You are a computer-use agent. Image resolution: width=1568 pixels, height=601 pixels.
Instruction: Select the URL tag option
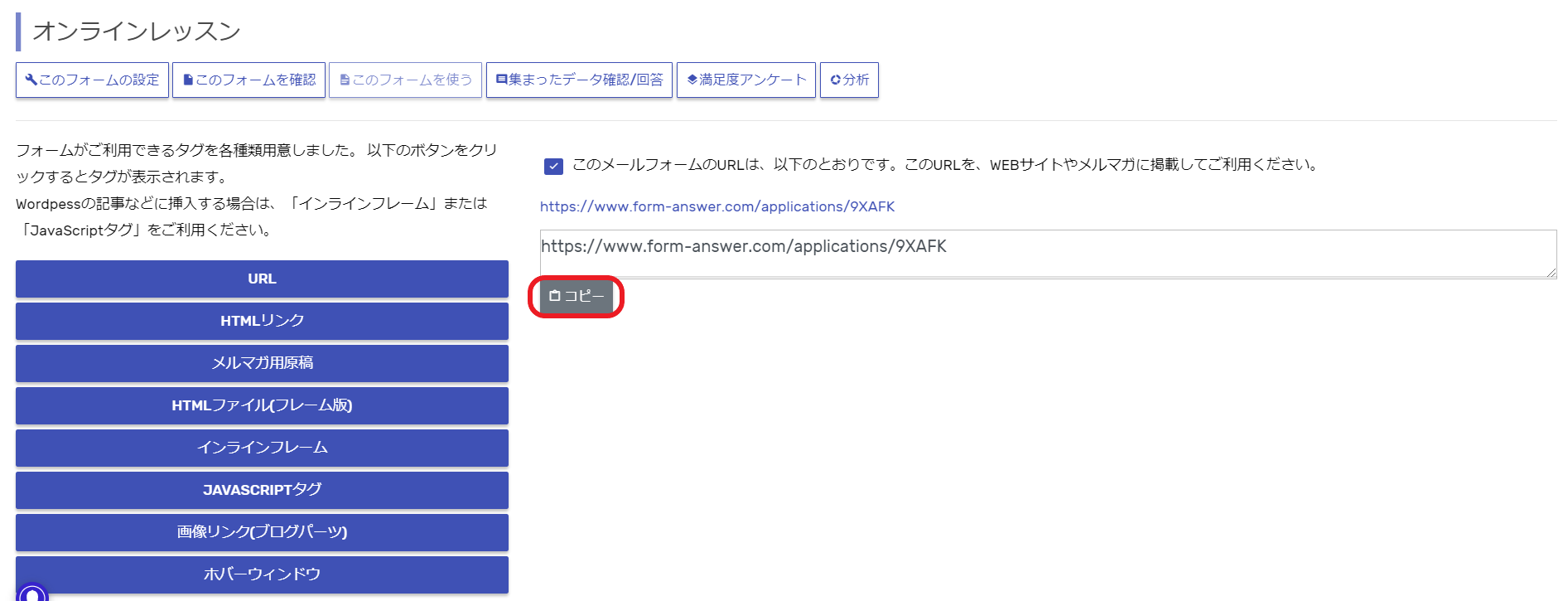pos(262,279)
